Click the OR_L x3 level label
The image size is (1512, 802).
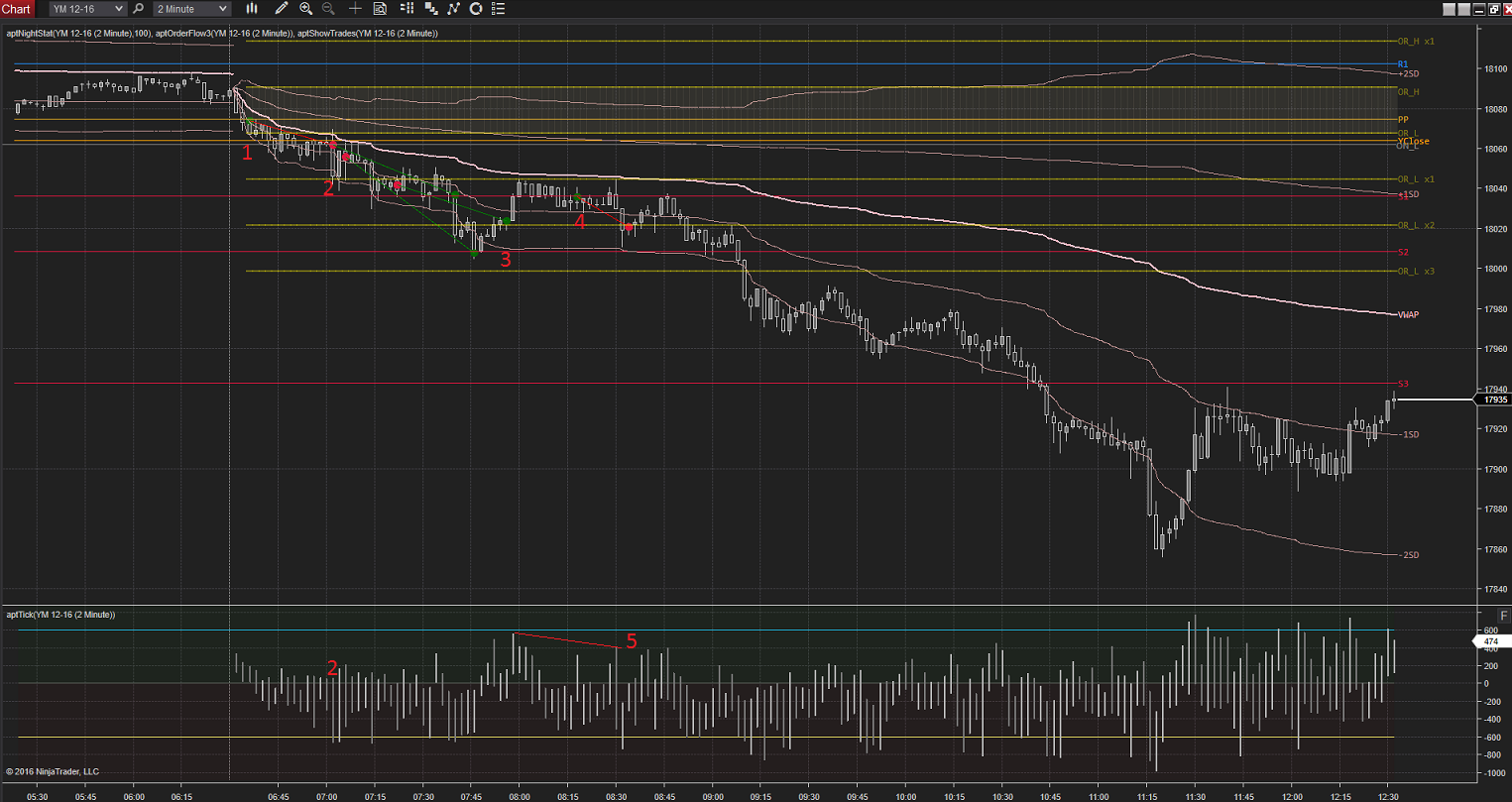coord(1416,271)
